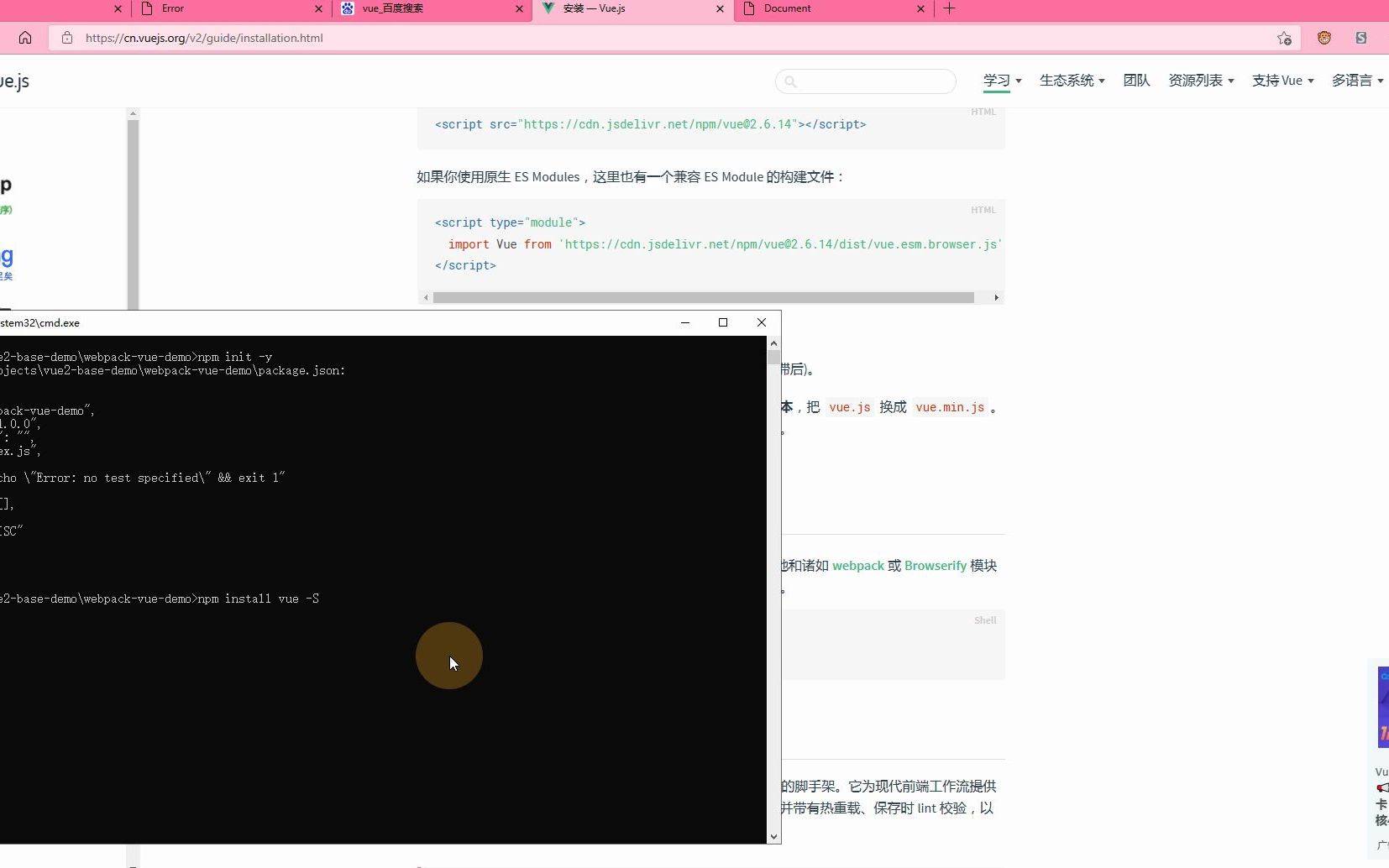This screenshot has width=1389, height=868.
Task: Switch to the Document tab
Action: 833,8
